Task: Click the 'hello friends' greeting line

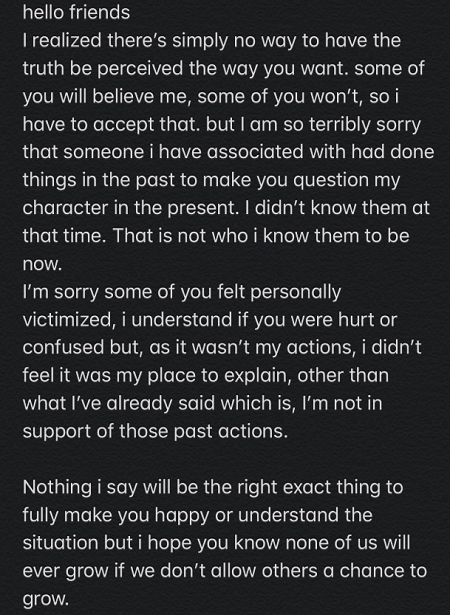Action: pyautogui.click(x=76, y=12)
